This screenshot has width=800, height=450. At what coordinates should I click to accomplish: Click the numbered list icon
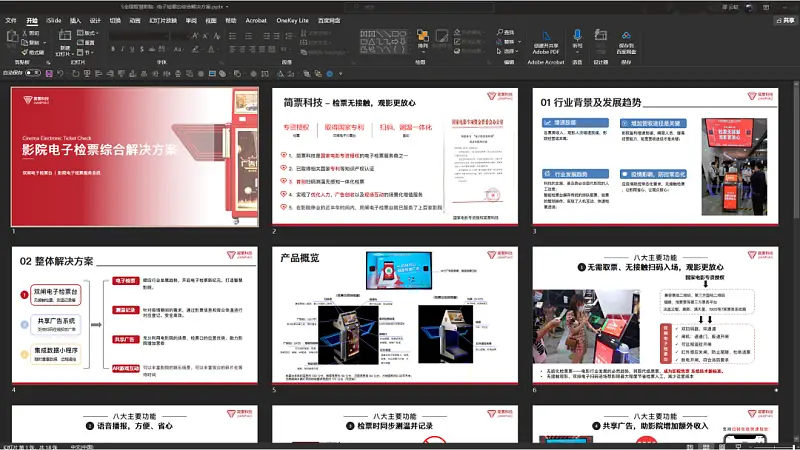(248, 36)
